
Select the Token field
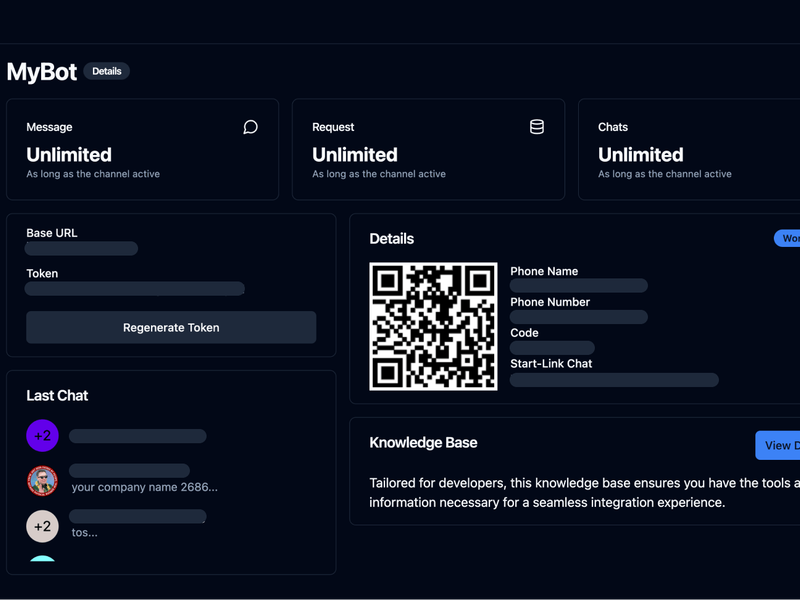pos(134,288)
